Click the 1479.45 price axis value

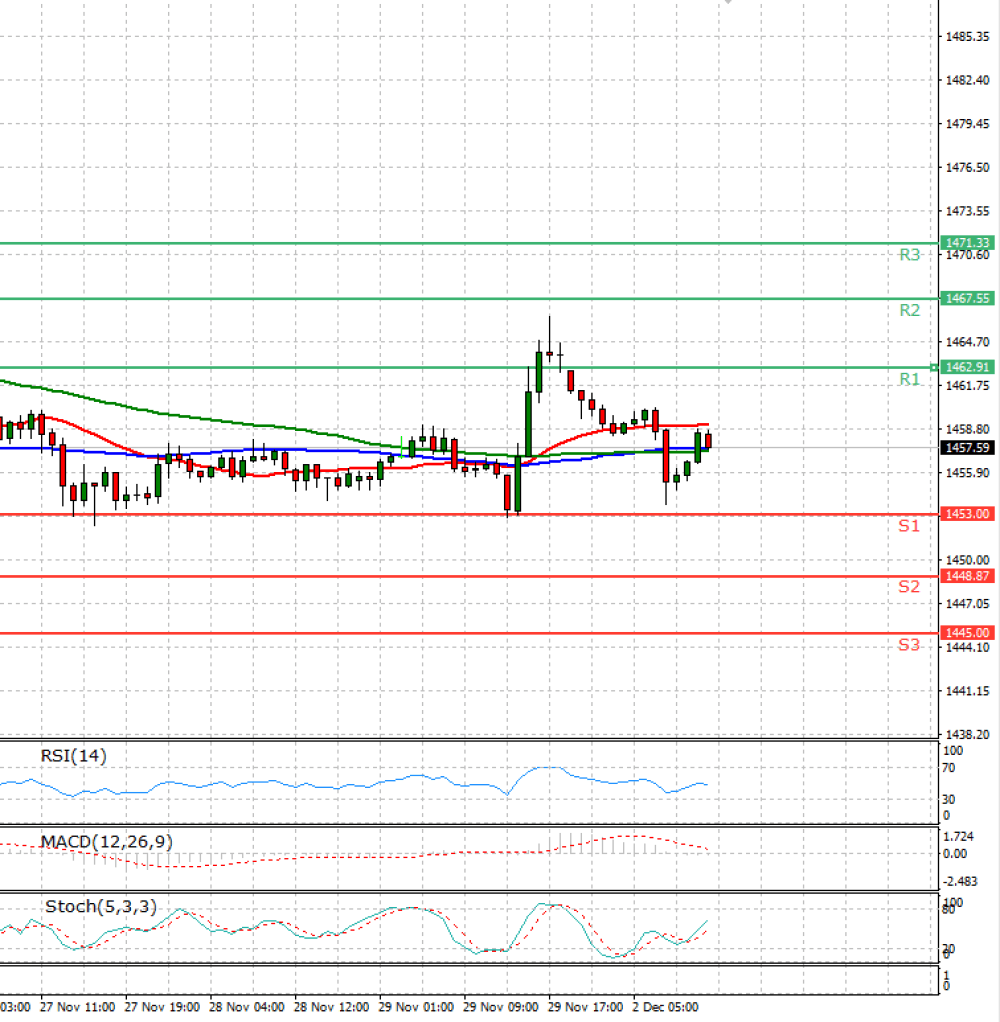coord(967,124)
